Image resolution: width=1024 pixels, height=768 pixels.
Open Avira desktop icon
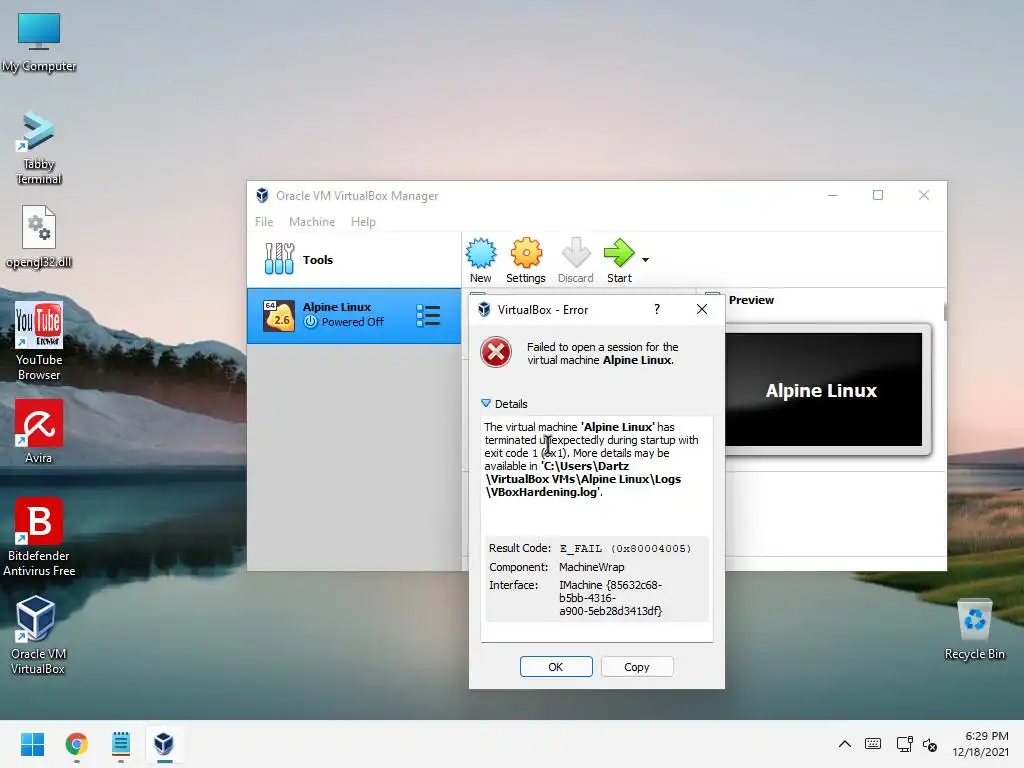point(39,431)
